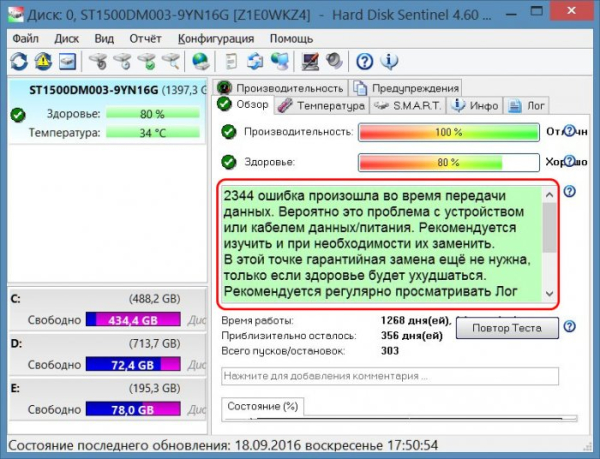Switch to the S.M.A.R.T. tab
Image resolution: width=600 pixels, height=459 pixels.
(x=409, y=105)
